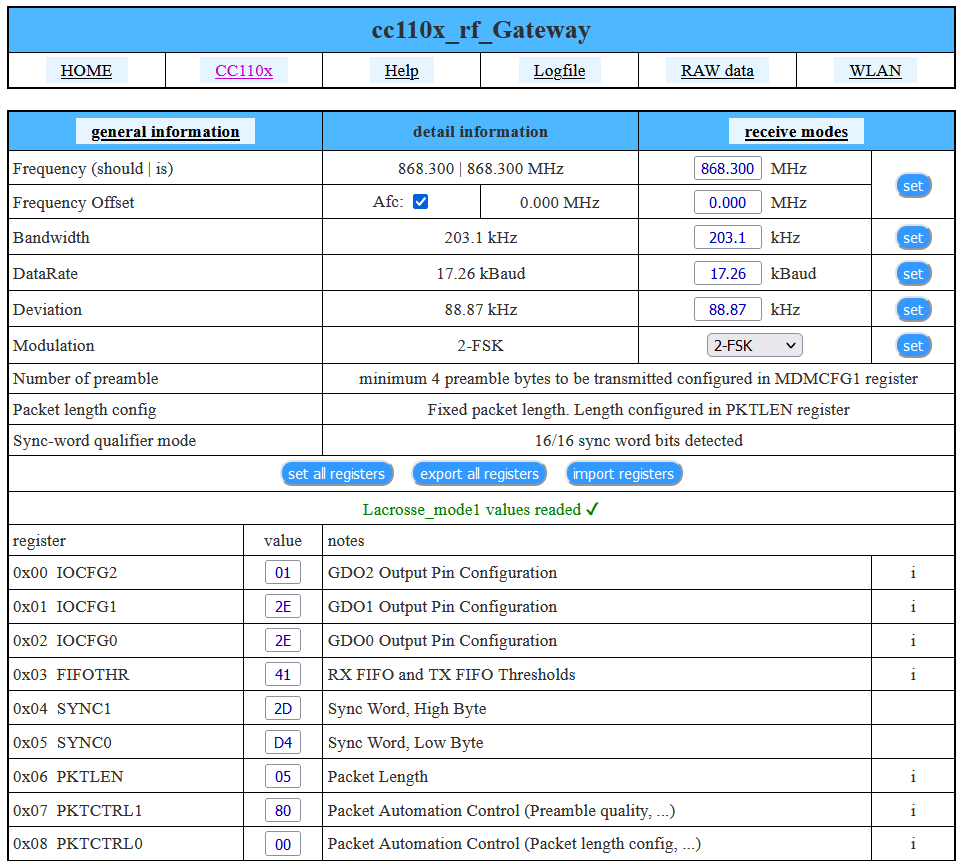The width and height of the screenshot is (961, 861).
Task: Click the set button for Bandwidth
Action: tap(913, 238)
